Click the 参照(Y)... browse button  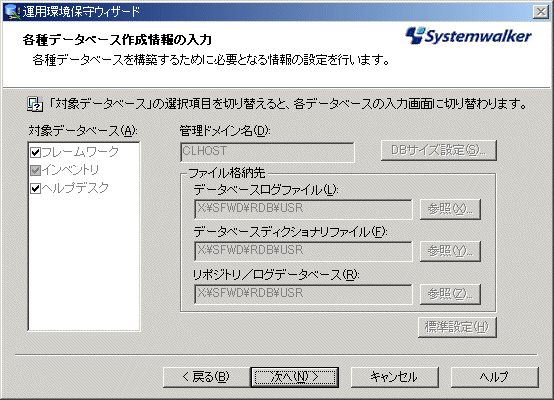450,251
